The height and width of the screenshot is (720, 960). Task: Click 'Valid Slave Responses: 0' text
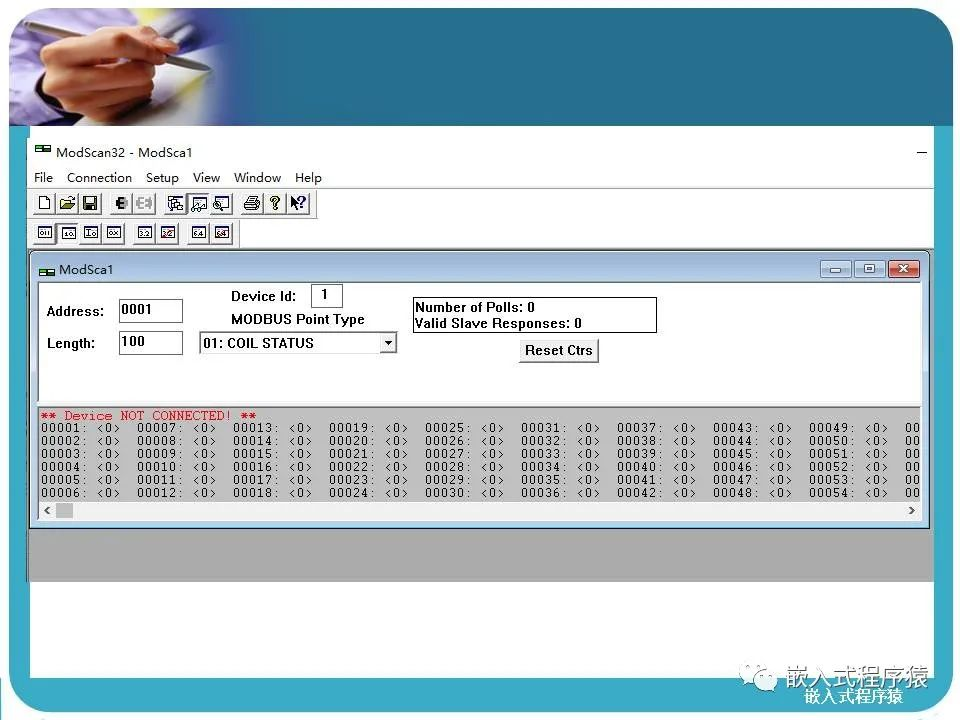[x=498, y=323]
